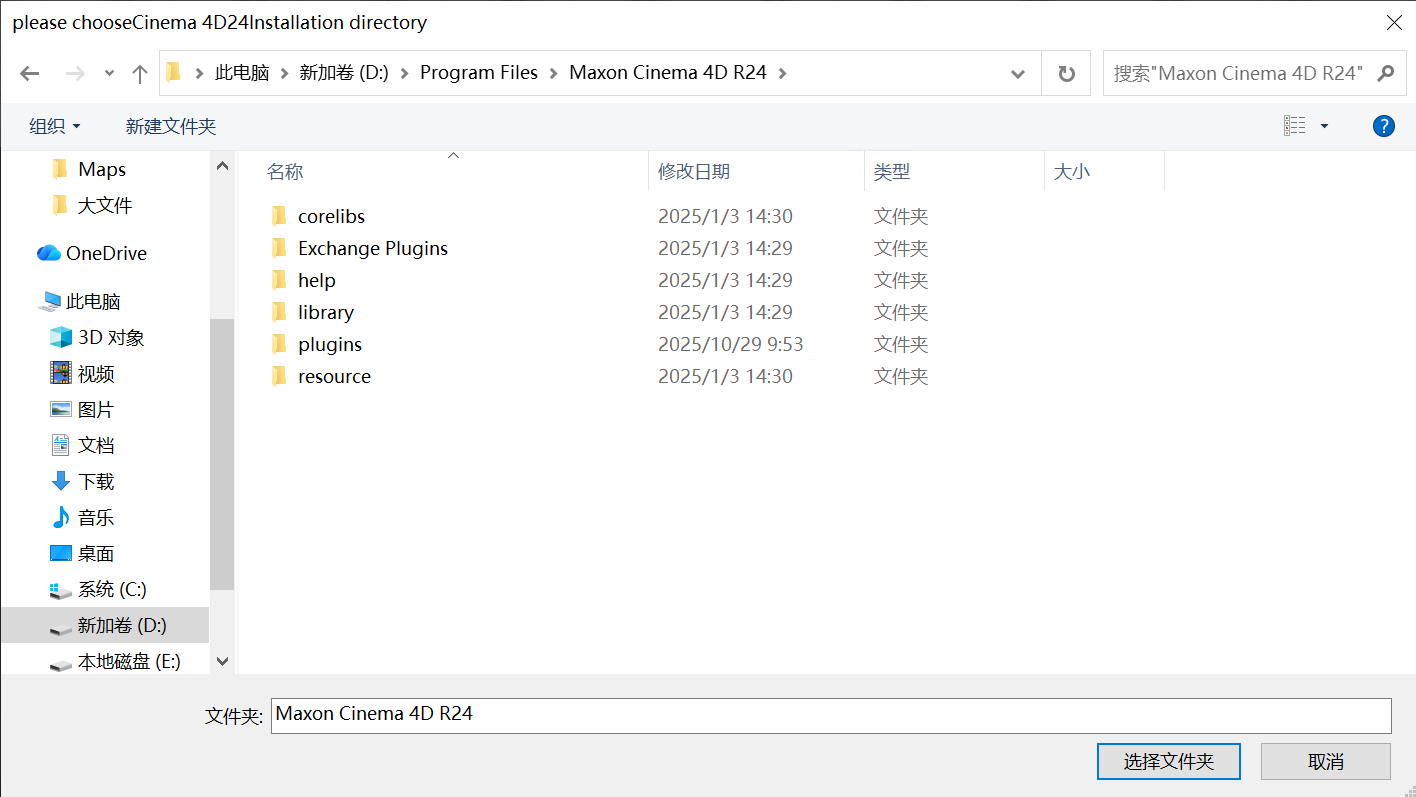Open the view options dropdown arrow
The height and width of the screenshot is (797, 1416).
[x=1325, y=126]
